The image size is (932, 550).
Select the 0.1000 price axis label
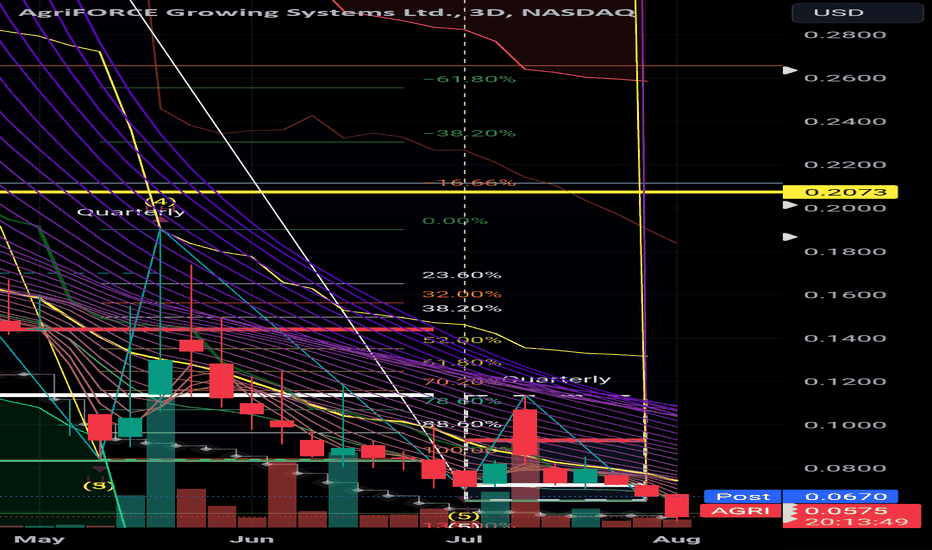point(845,425)
